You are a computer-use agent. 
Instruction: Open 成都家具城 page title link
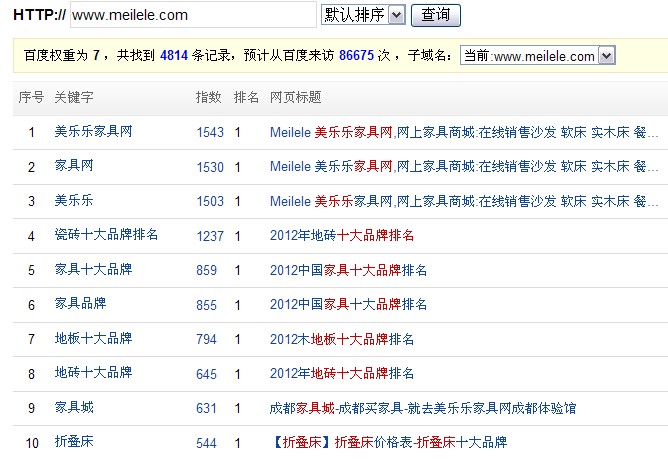pos(422,408)
